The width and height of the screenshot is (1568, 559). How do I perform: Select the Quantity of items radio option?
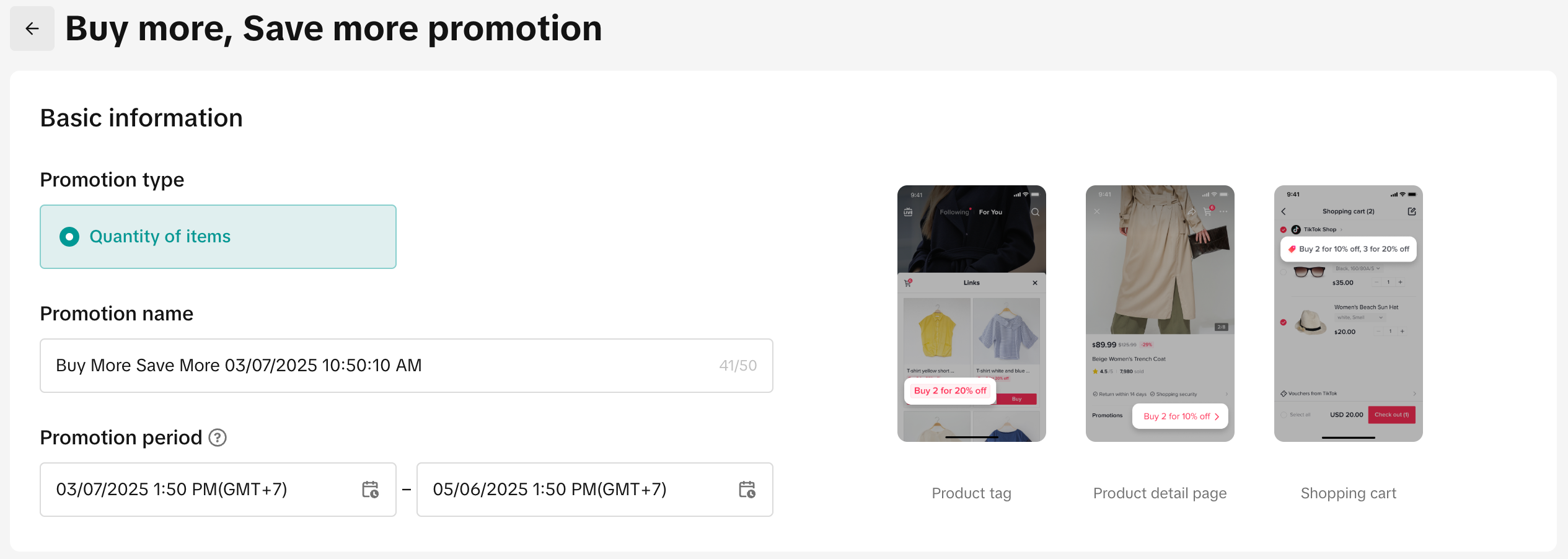coord(69,237)
